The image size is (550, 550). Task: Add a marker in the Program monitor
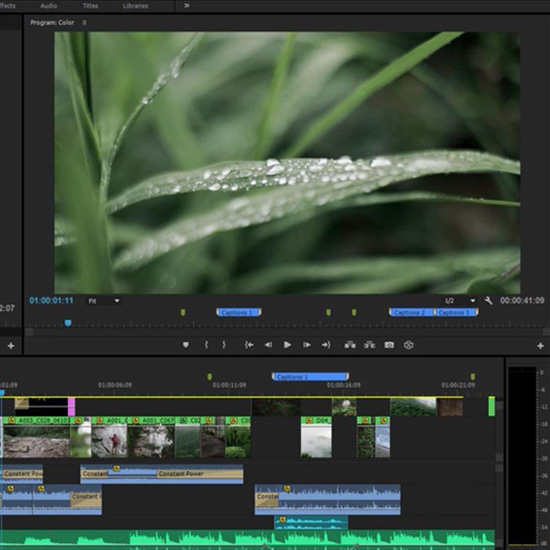click(186, 345)
